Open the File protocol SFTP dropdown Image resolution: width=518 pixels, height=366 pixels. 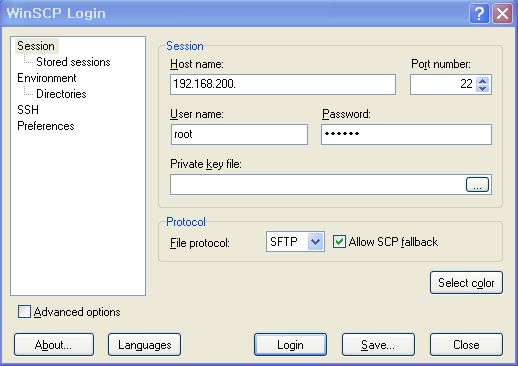click(315, 242)
